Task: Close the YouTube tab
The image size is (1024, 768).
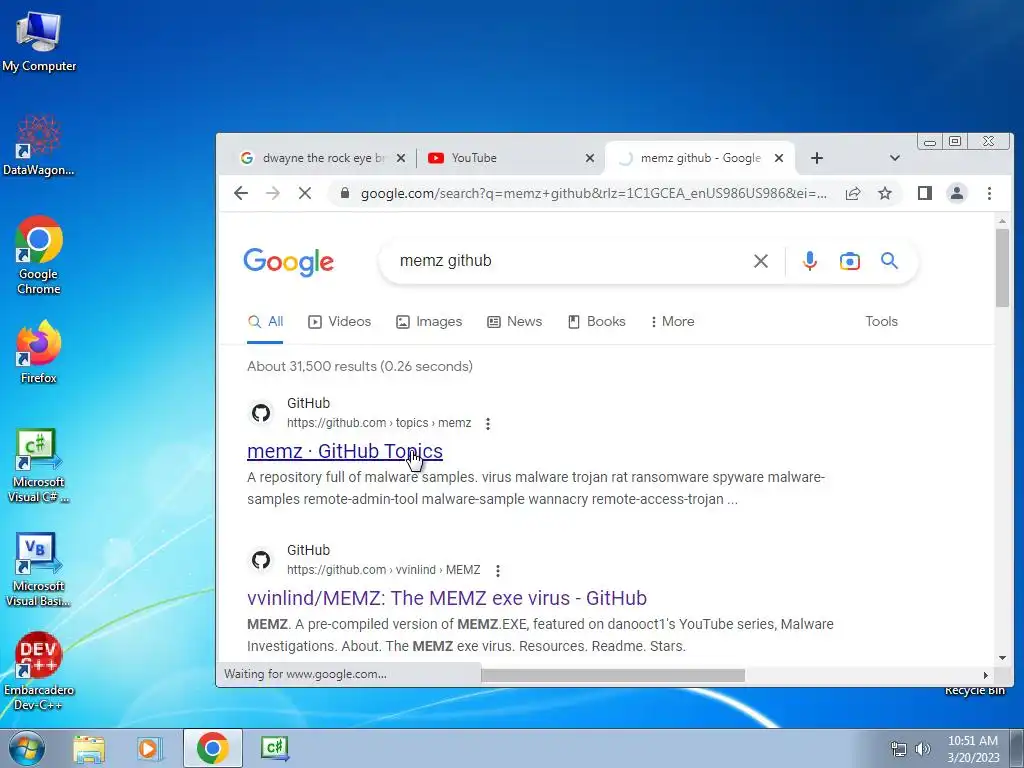Action: coord(590,158)
